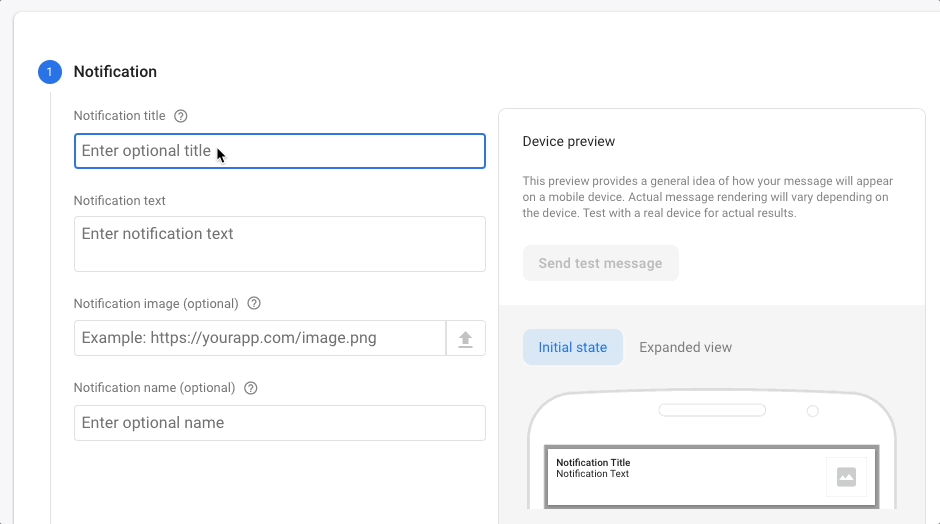Image resolution: width=940 pixels, height=524 pixels.
Task: Click the step 1 Notification badge
Action: click(x=50, y=72)
